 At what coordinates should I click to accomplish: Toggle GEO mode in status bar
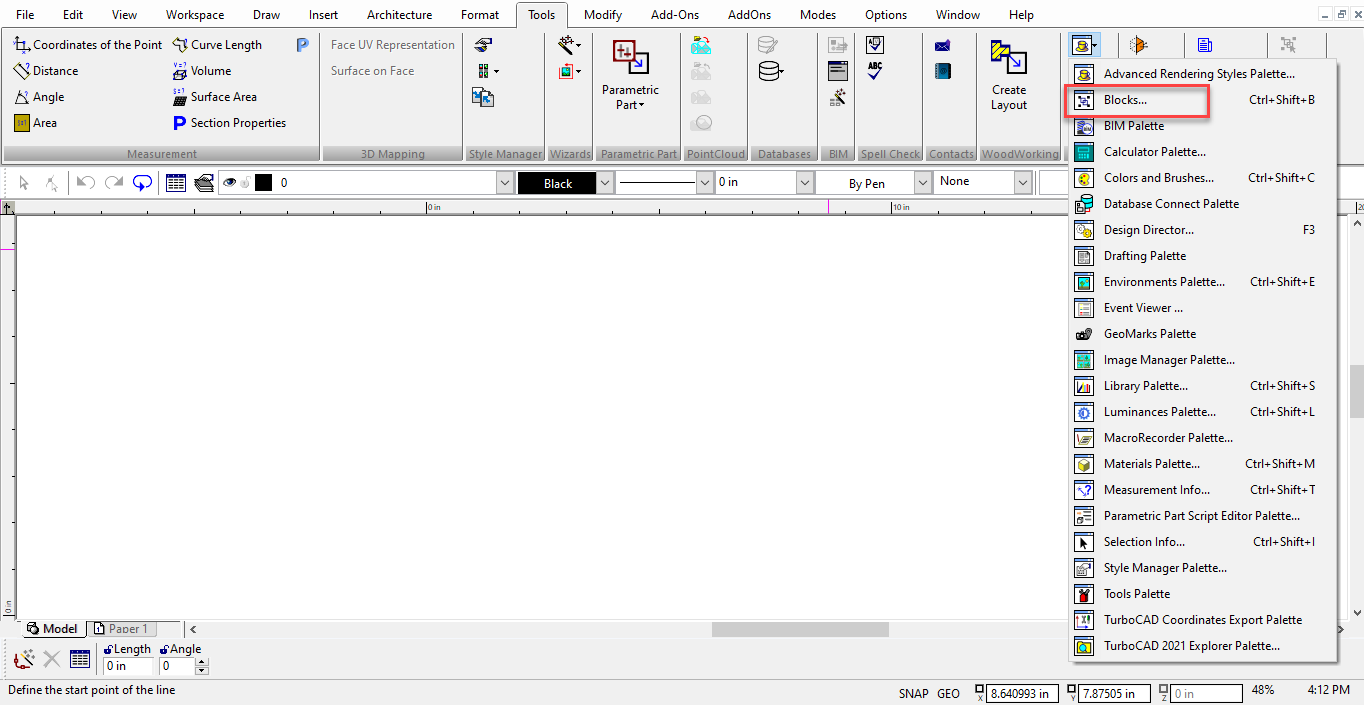click(948, 693)
